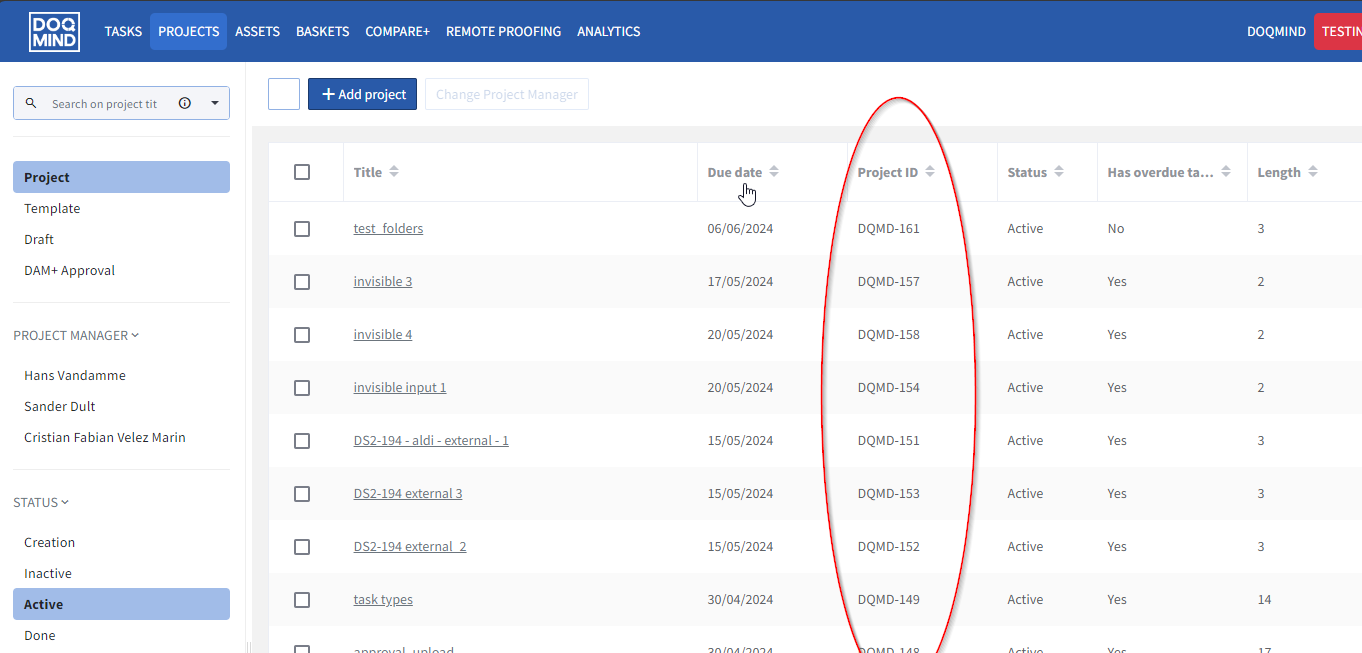Viewport: 1362px width, 653px height.
Task: Select the invisible 4 row checkbox
Action: coord(302,335)
